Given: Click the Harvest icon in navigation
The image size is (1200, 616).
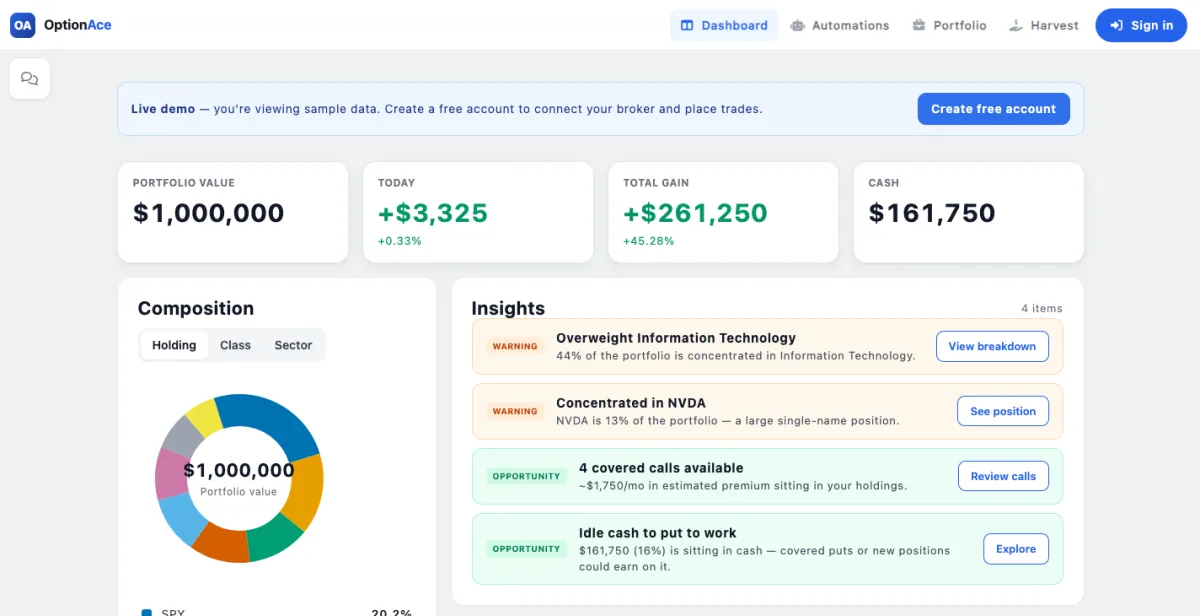Looking at the screenshot, I should tap(1015, 25).
